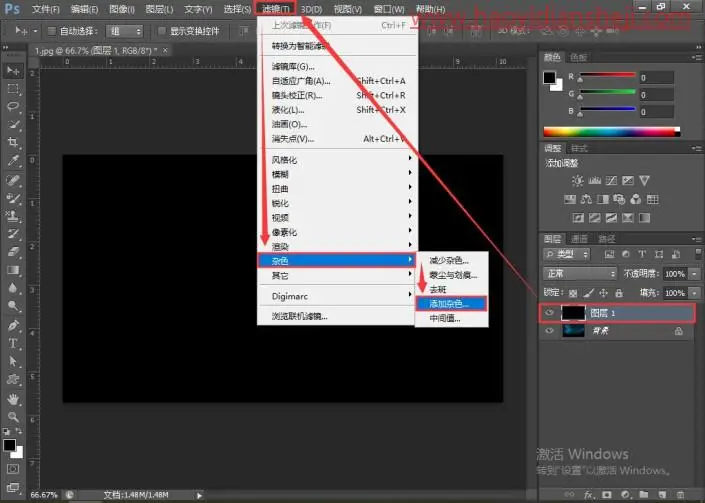Click the toolbox foreground color swatch
This screenshot has height=503, width=705.
point(9,445)
